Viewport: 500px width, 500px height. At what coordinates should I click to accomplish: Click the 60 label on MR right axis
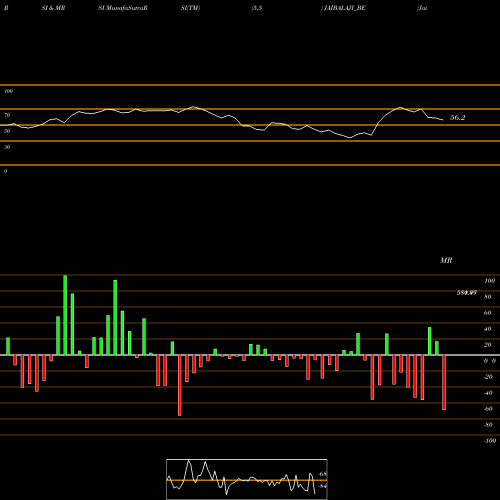(487, 313)
